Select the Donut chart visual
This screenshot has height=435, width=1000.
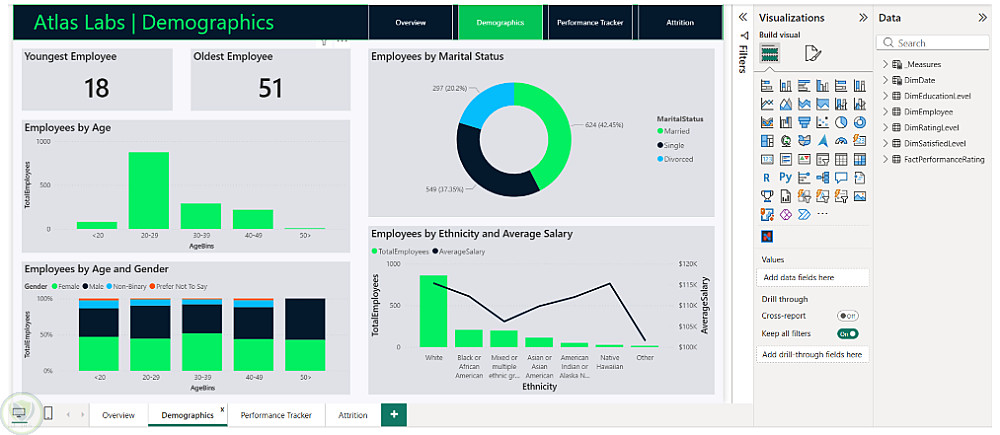tap(860, 122)
